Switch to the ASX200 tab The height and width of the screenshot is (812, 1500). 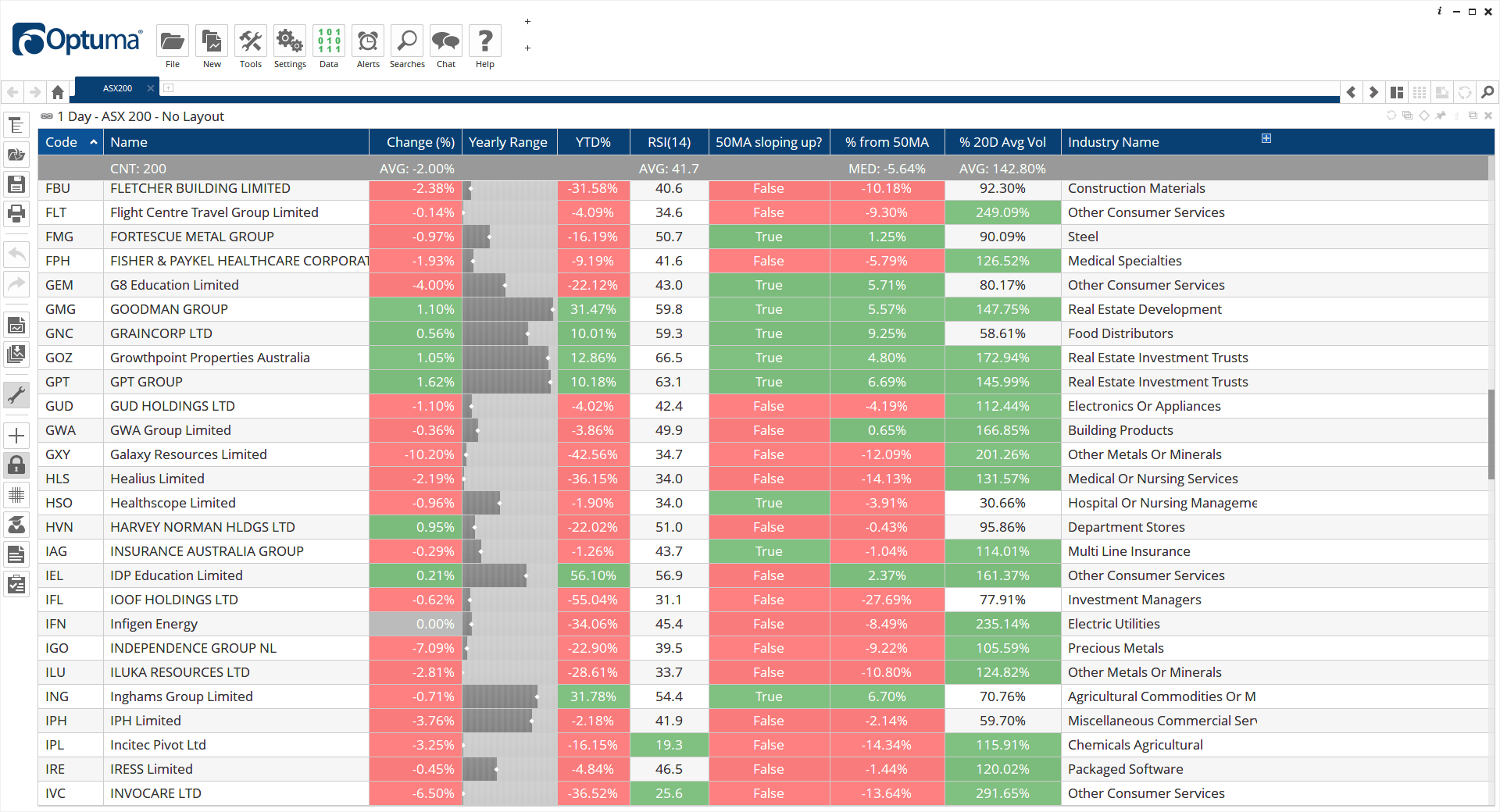pos(117,88)
